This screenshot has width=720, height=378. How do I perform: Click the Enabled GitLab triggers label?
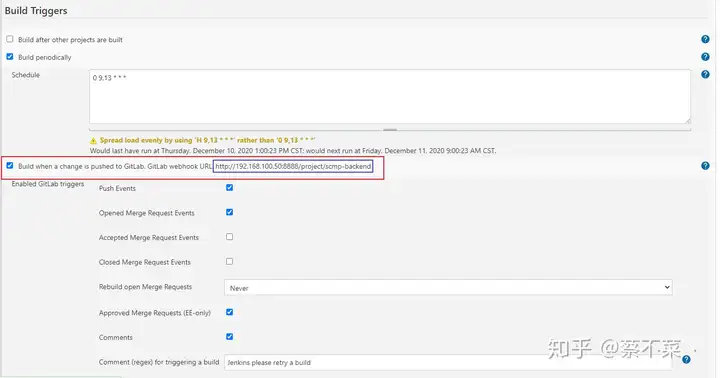[48, 184]
